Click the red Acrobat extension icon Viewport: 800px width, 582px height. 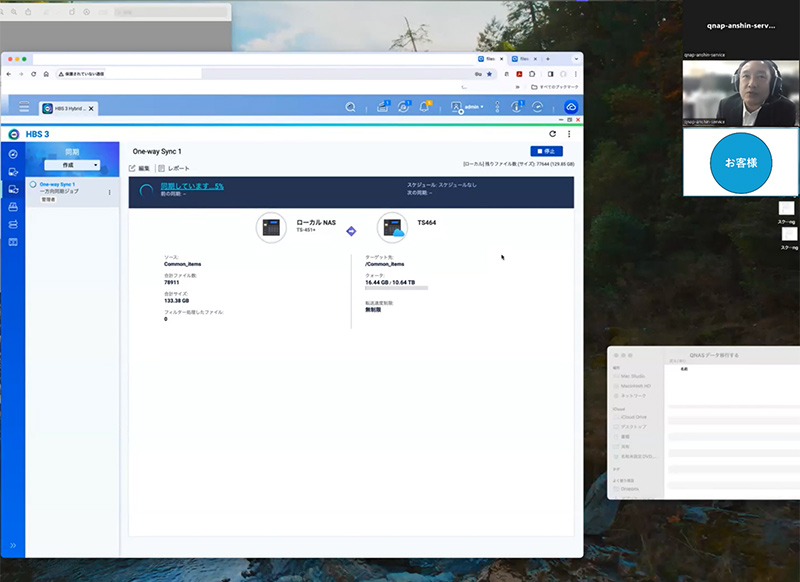(519, 74)
